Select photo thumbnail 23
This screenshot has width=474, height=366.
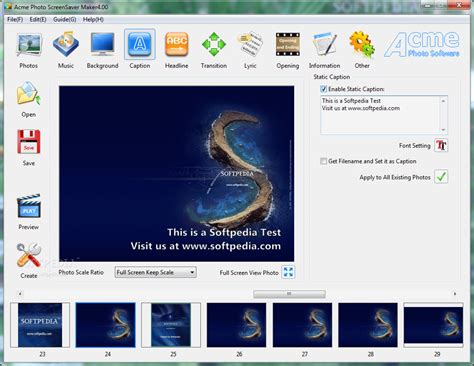click(40, 325)
